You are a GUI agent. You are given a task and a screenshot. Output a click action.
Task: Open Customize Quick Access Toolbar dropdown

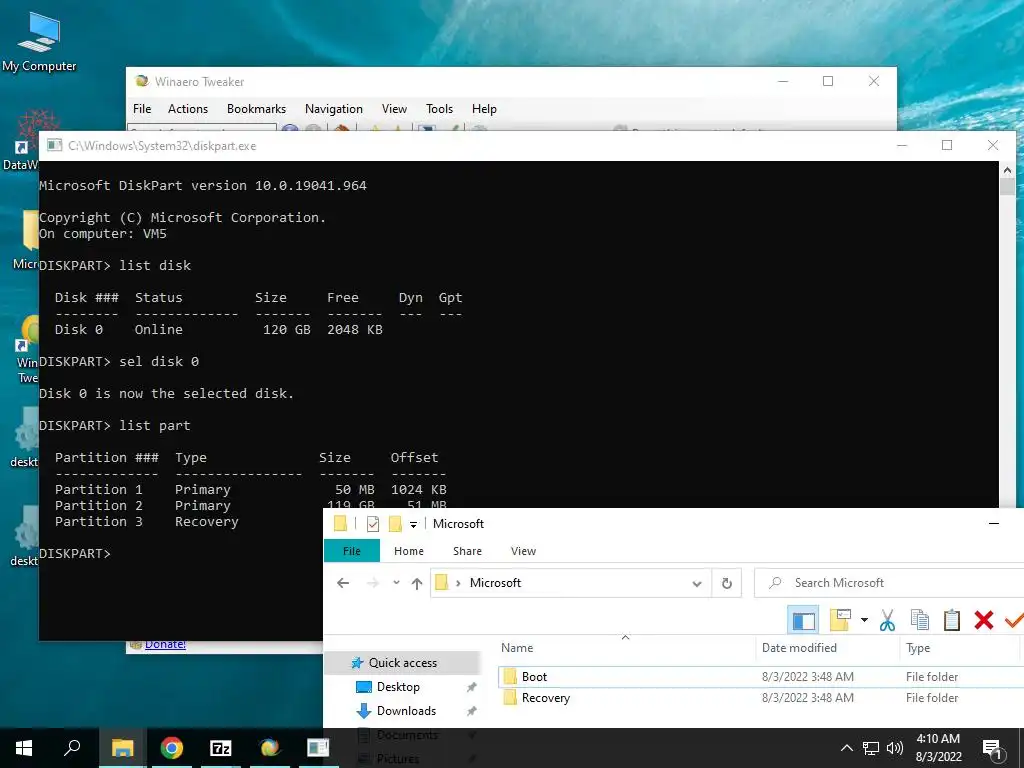pos(413,524)
